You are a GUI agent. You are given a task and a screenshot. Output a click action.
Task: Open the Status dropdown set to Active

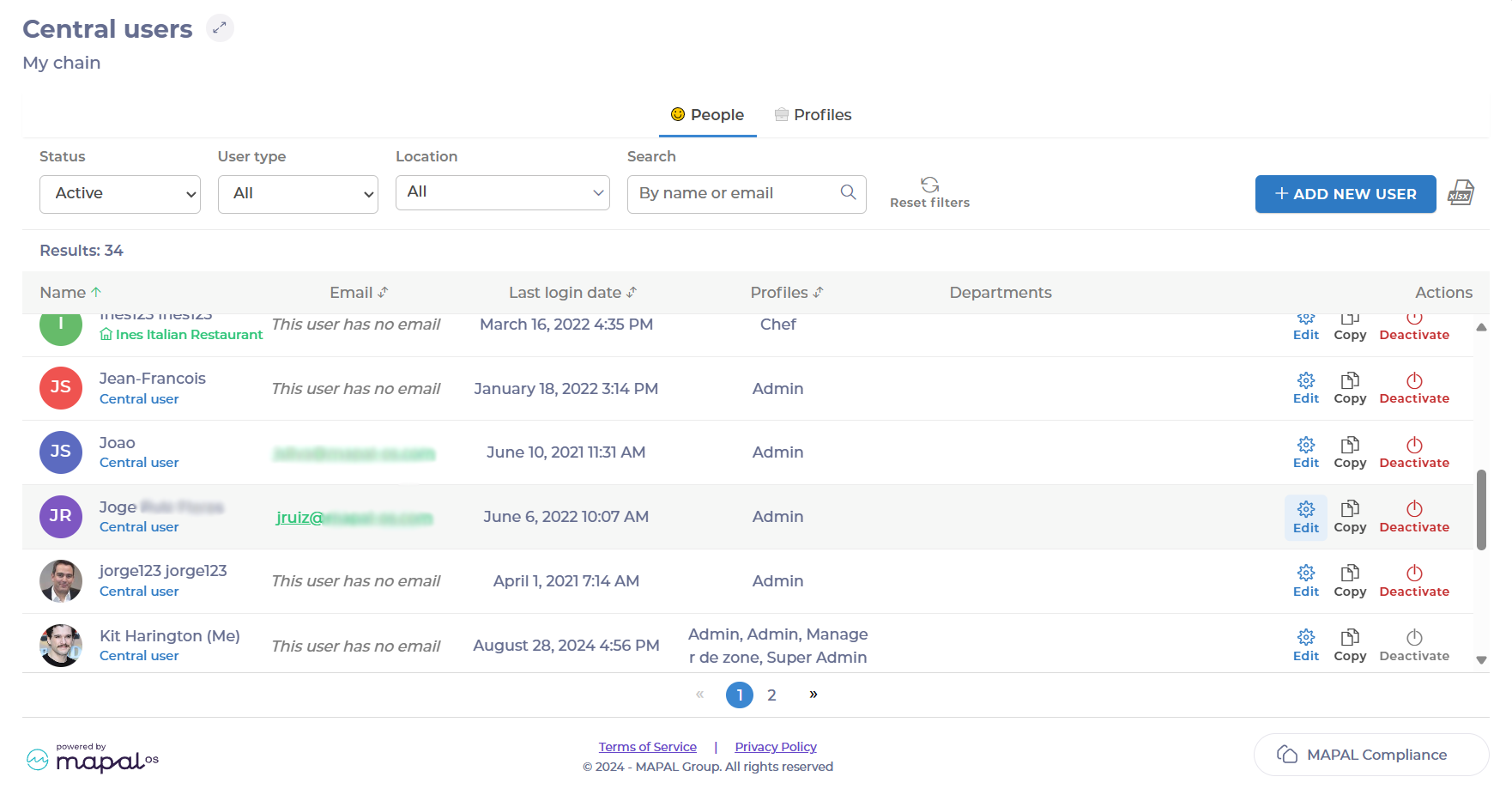pyautogui.click(x=120, y=194)
